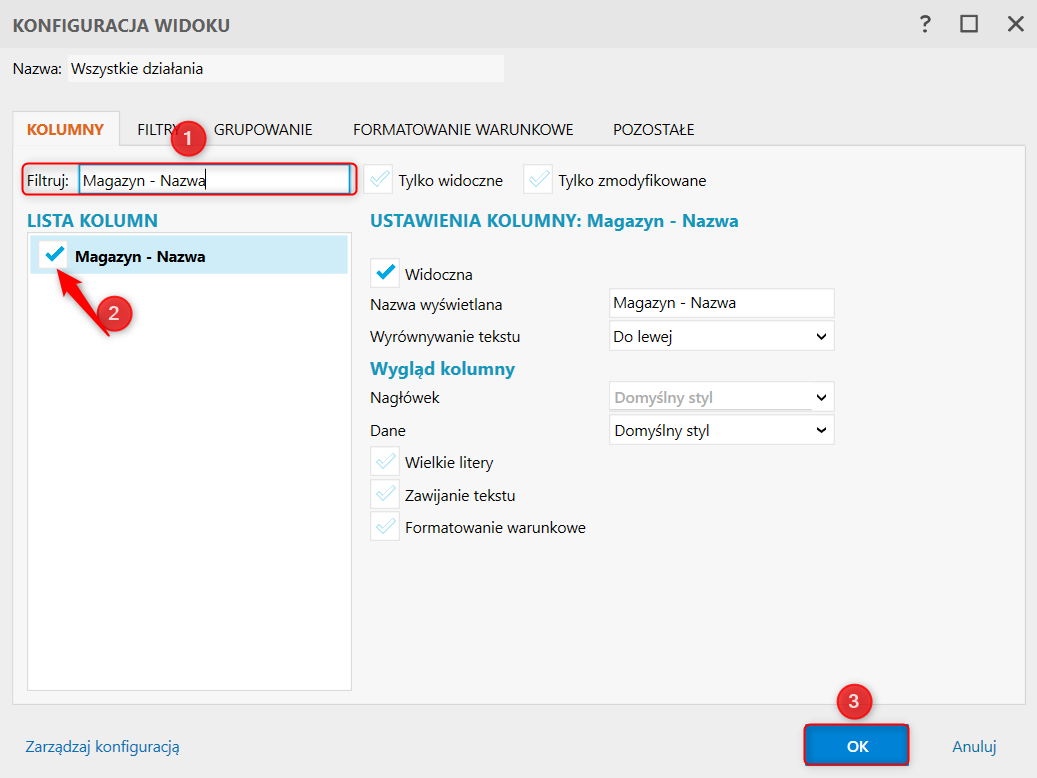This screenshot has height=778, width=1037.
Task: Open the POZOSTAŁE tab
Action: 653,130
